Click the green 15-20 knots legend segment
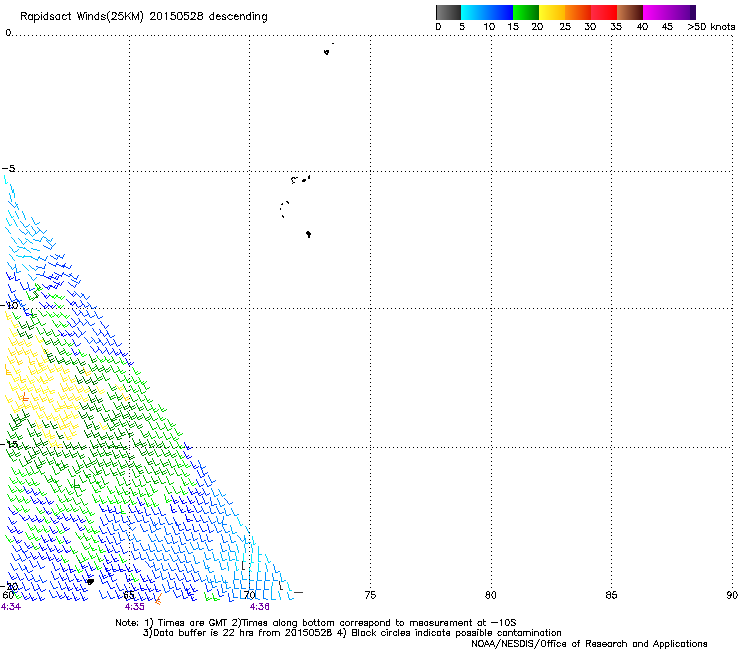The height and width of the screenshot is (650, 740). [x=526, y=12]
